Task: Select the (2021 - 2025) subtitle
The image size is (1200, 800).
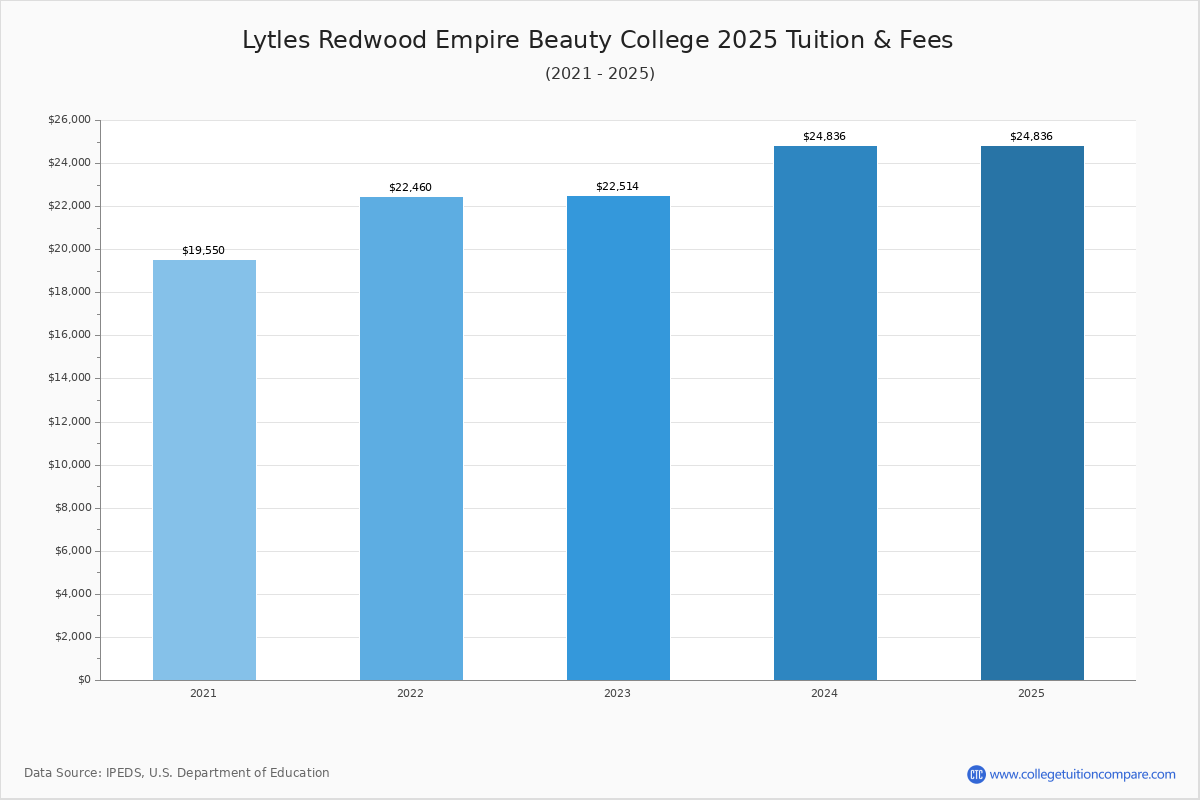Action: tap(600, 74)
